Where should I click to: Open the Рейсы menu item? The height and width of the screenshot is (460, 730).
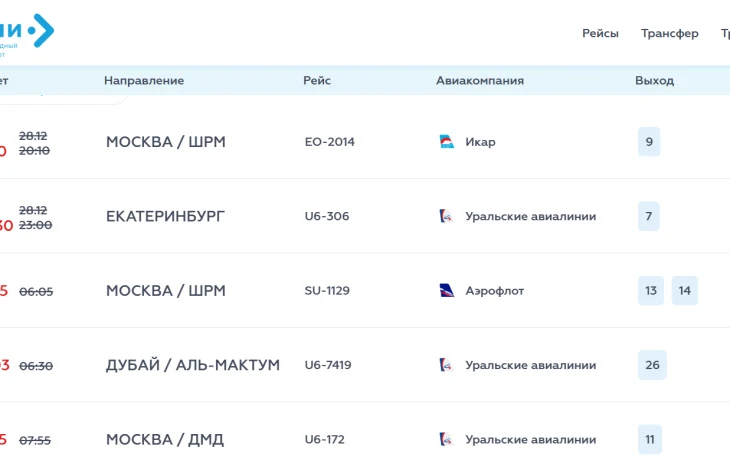click(x=600, y=34)
